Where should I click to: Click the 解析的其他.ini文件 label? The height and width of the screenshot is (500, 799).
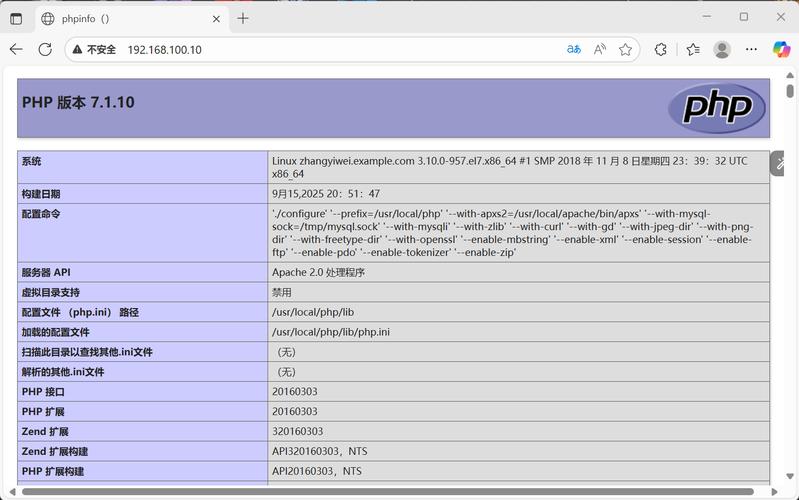click(63, 372)
